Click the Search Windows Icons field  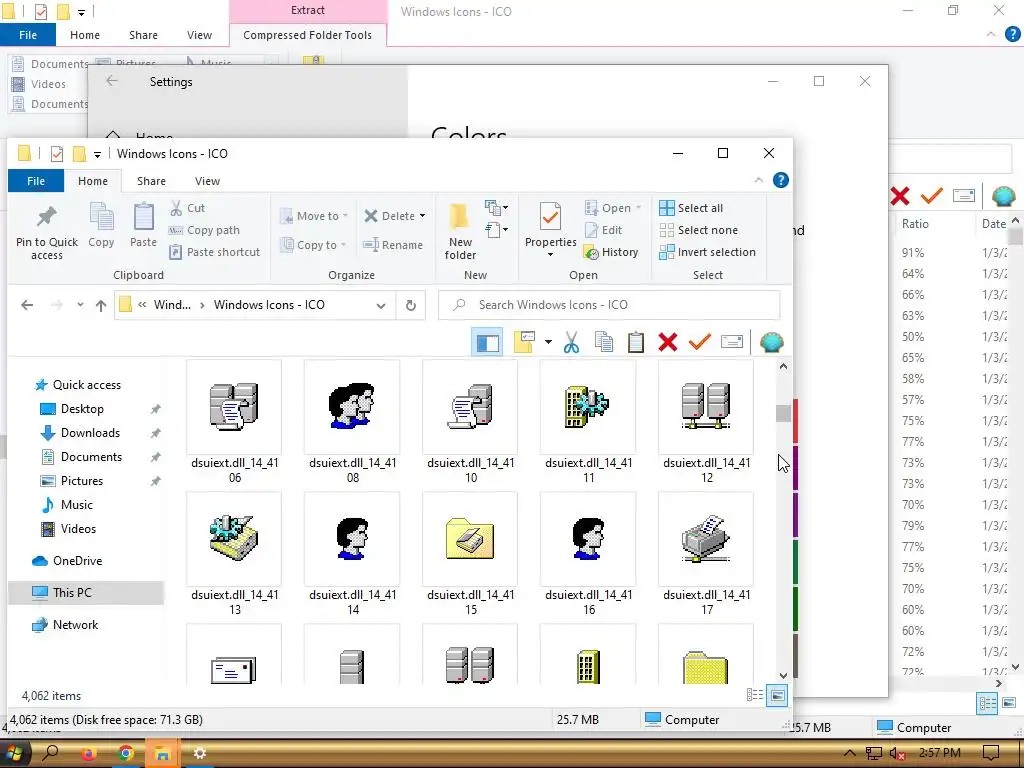(609, 305)
